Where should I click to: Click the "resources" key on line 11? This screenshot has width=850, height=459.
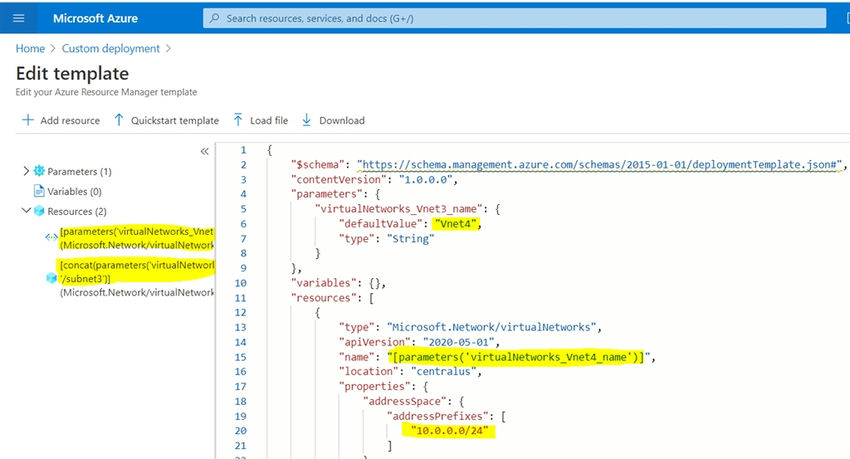click(324, 298)
